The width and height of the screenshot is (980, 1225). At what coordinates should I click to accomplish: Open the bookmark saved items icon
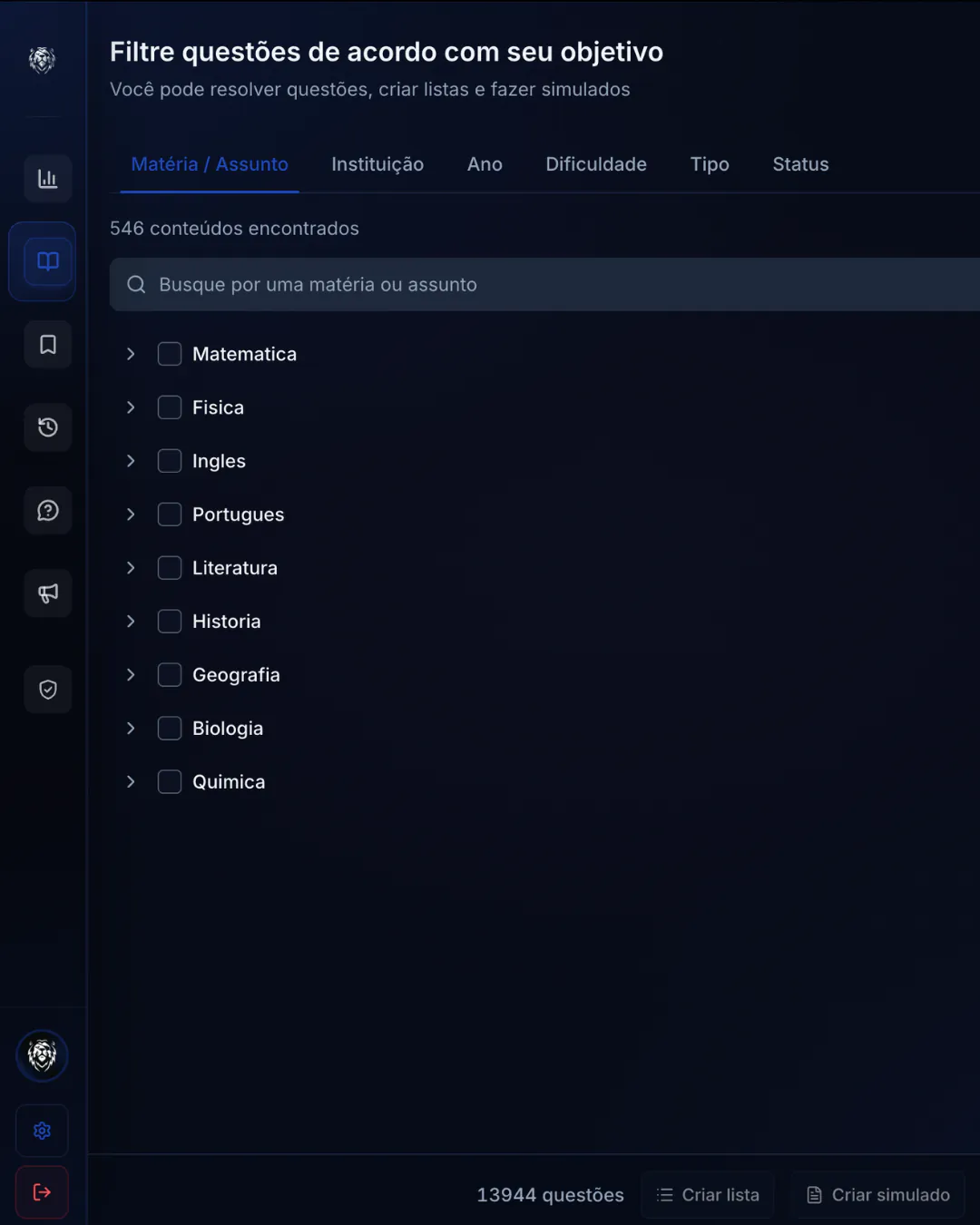click(x=48, y=345)
